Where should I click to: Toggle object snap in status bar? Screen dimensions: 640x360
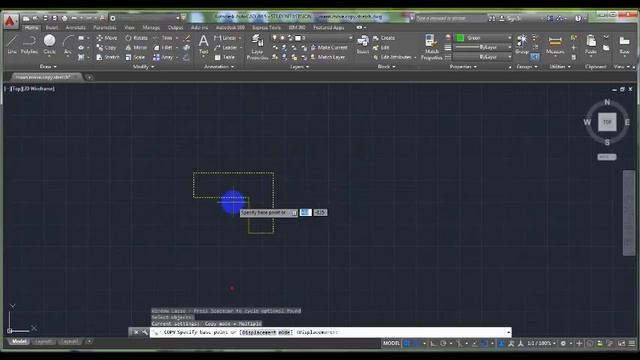484,343
